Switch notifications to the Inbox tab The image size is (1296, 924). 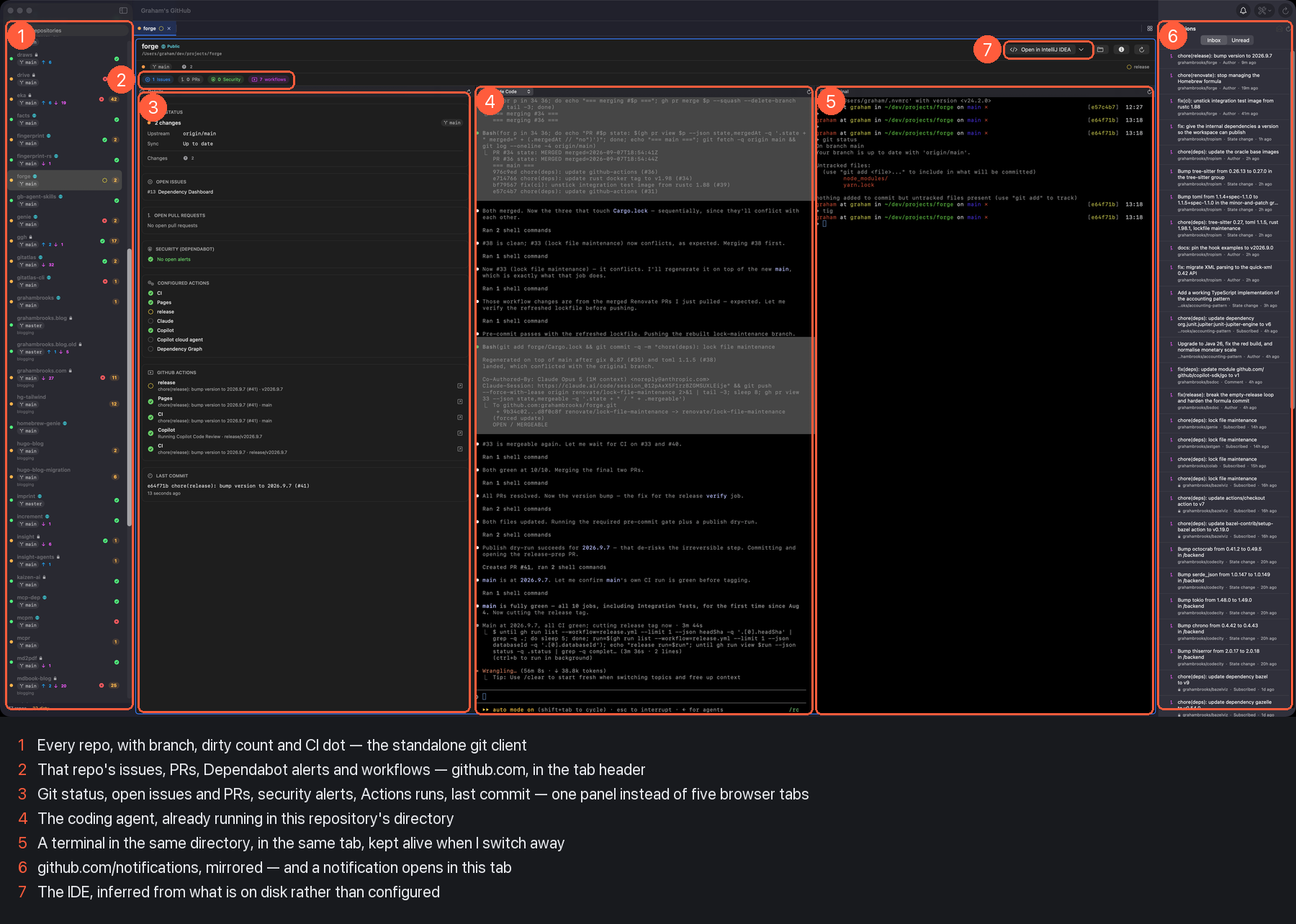pyautogui.click(x=1214, y=40)
